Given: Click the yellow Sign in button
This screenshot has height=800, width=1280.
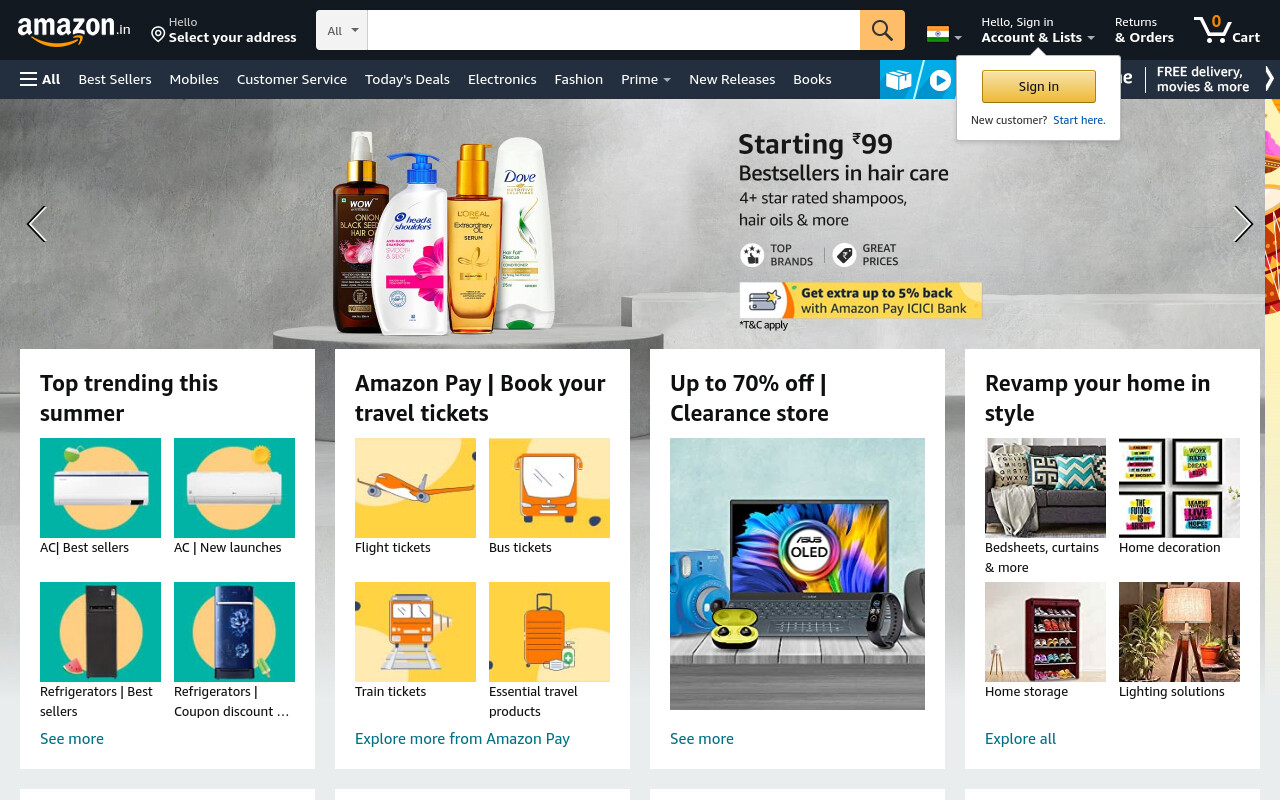Looking at the screenshot, I should tap(1039, 86).
